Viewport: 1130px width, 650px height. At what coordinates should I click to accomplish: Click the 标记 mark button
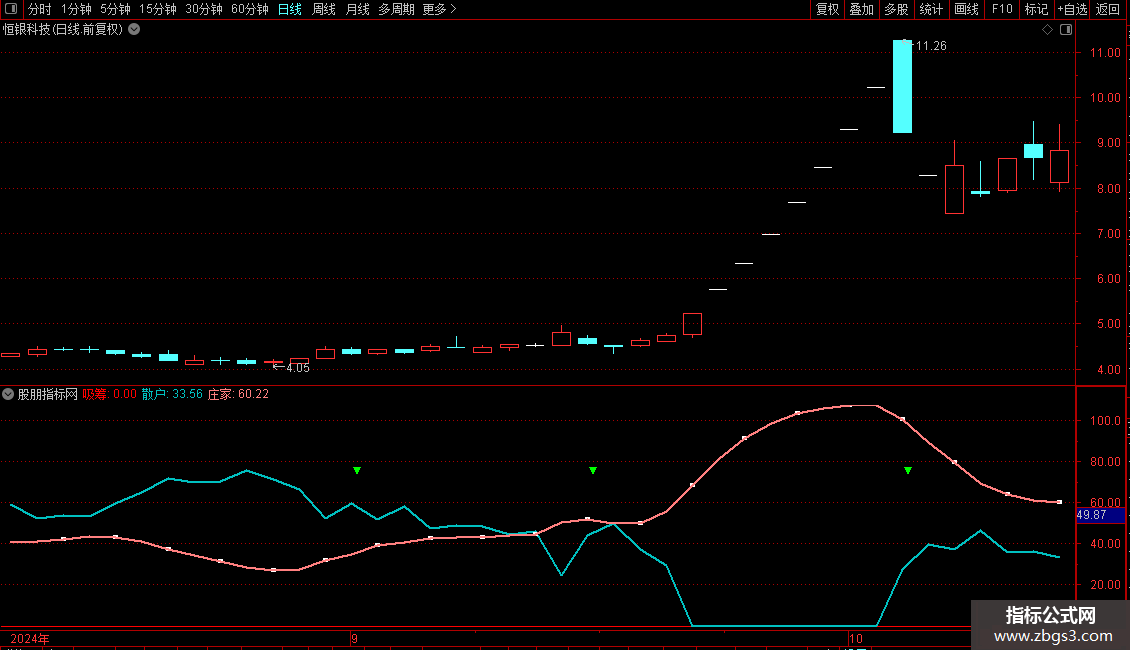point(1036,9)
